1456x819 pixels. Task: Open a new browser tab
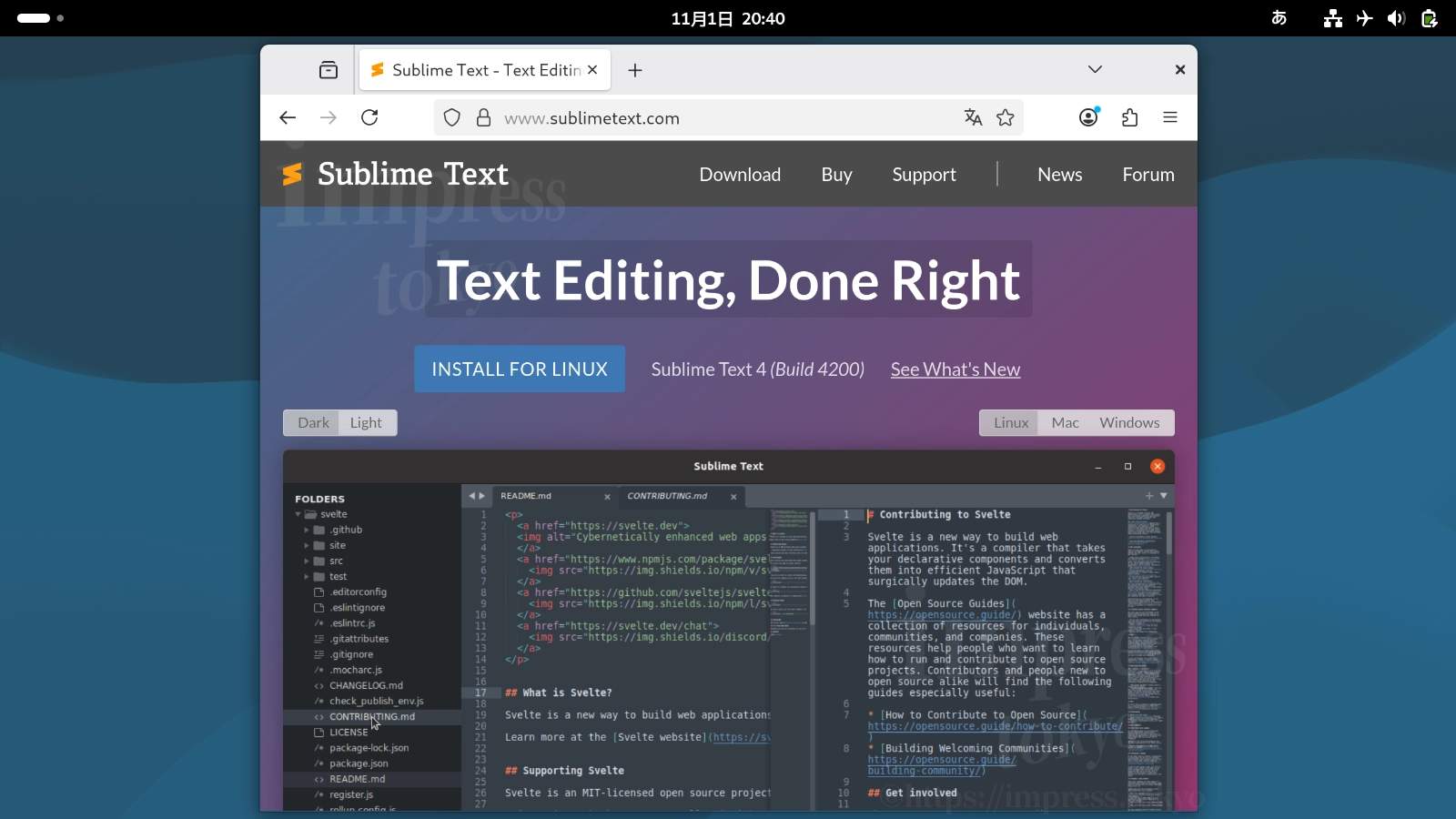635,70
